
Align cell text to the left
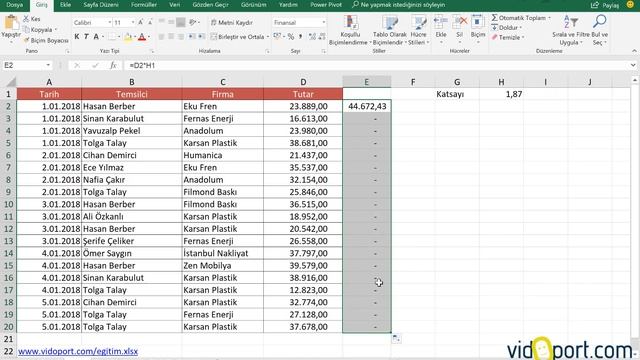pos(161,37)
